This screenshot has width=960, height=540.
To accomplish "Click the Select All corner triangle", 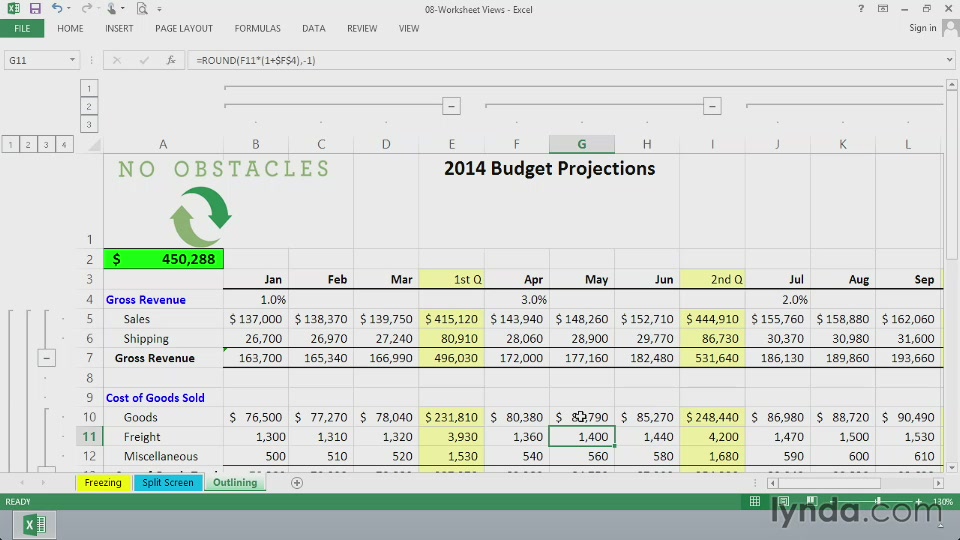I will coord(94,145).
